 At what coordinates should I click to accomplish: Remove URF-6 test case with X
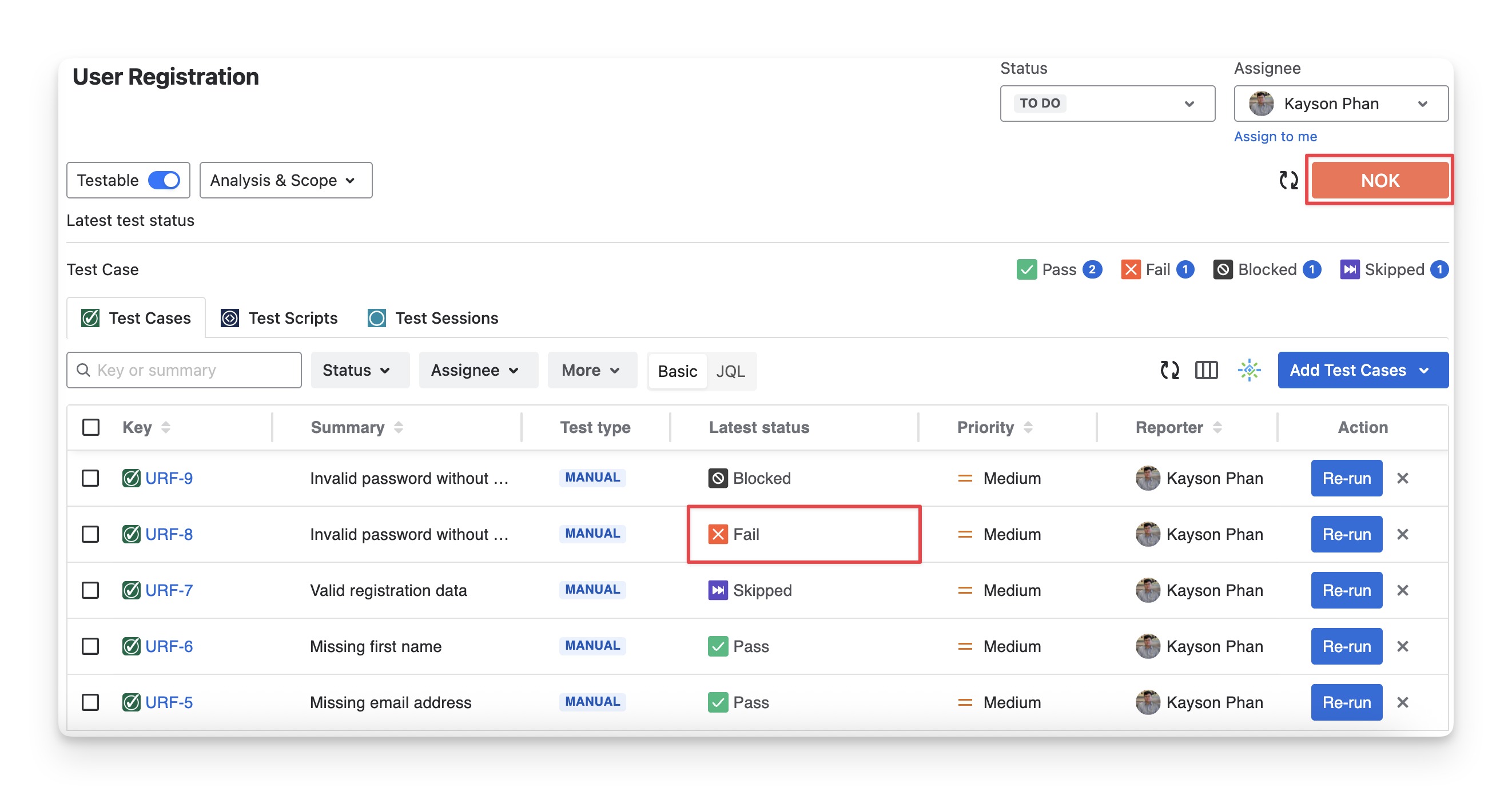[1402, 646]
